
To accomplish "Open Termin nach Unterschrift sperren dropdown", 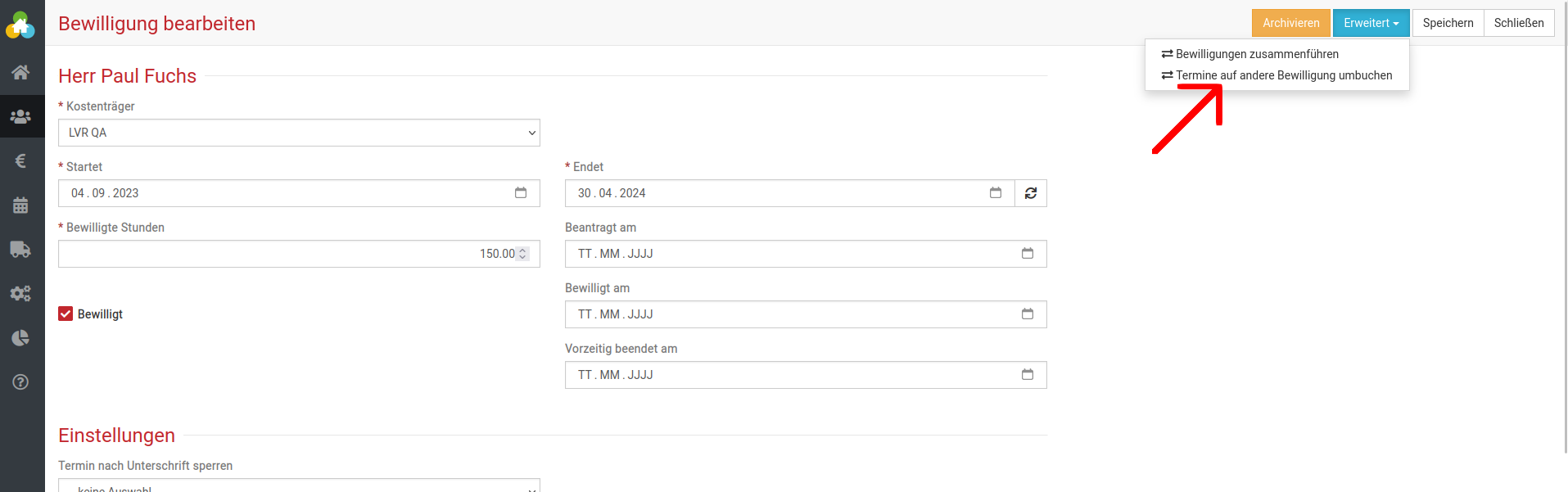I will (x=299, y=486).
